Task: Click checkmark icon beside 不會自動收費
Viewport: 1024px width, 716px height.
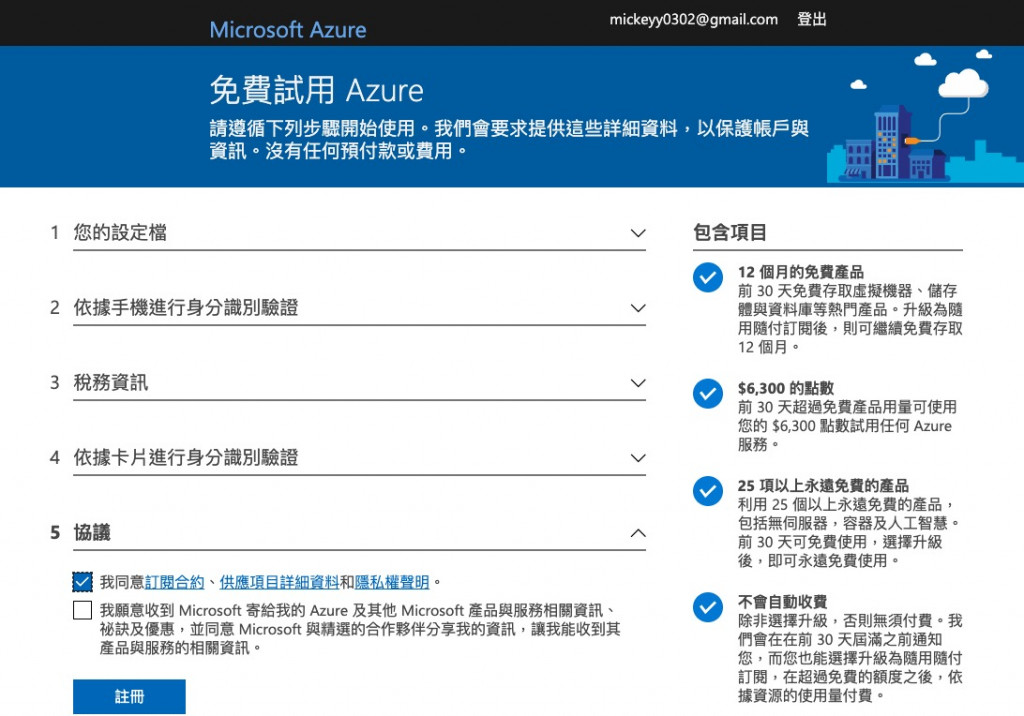Action: point(708,608)
